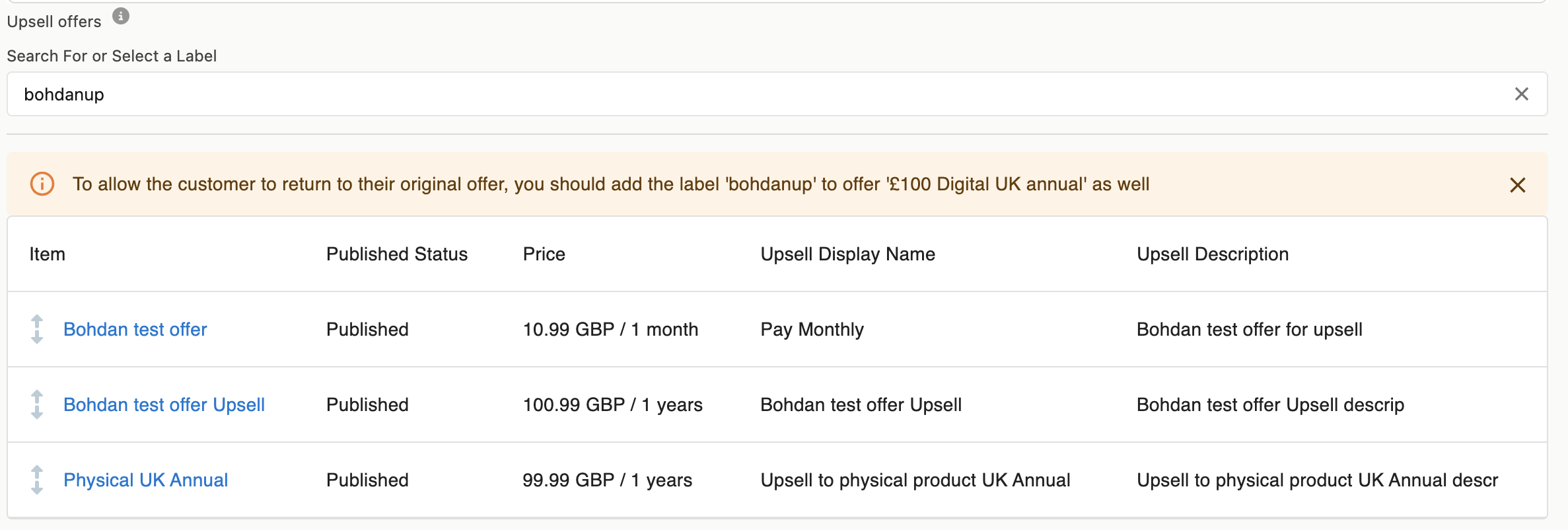This screenshot has height=530, width=1568.
Task: Click the 10.99 GBP / 1 month price
Action: (x=610, y=329)
